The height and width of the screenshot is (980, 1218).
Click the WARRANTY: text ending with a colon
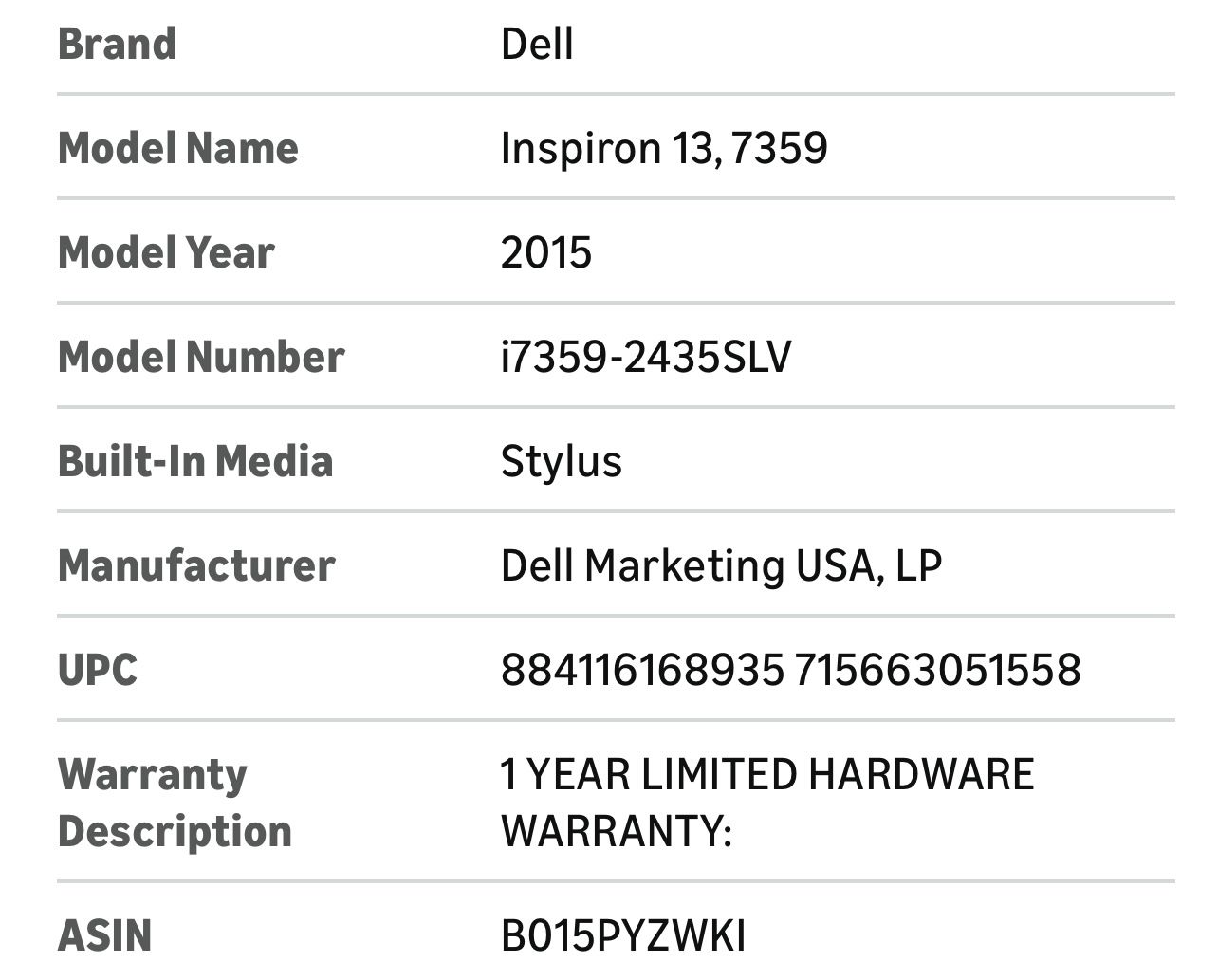617,831
